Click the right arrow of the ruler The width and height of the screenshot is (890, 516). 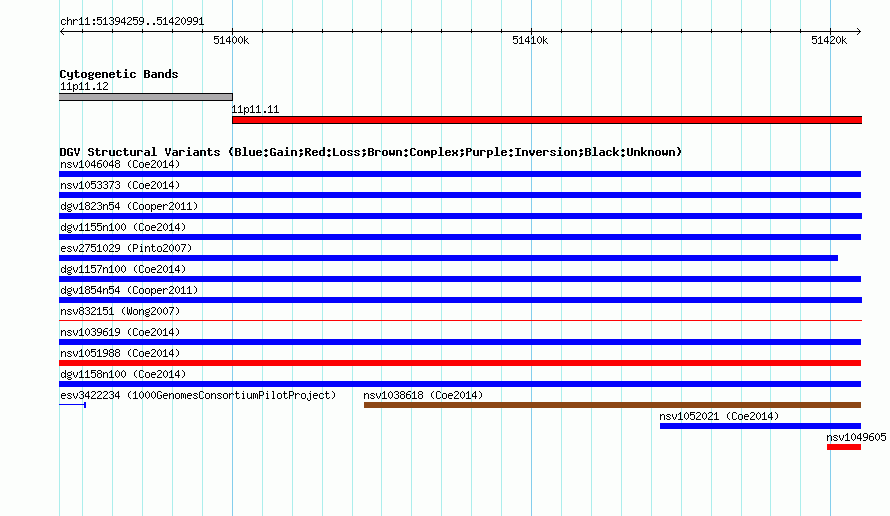pos(859,31)
